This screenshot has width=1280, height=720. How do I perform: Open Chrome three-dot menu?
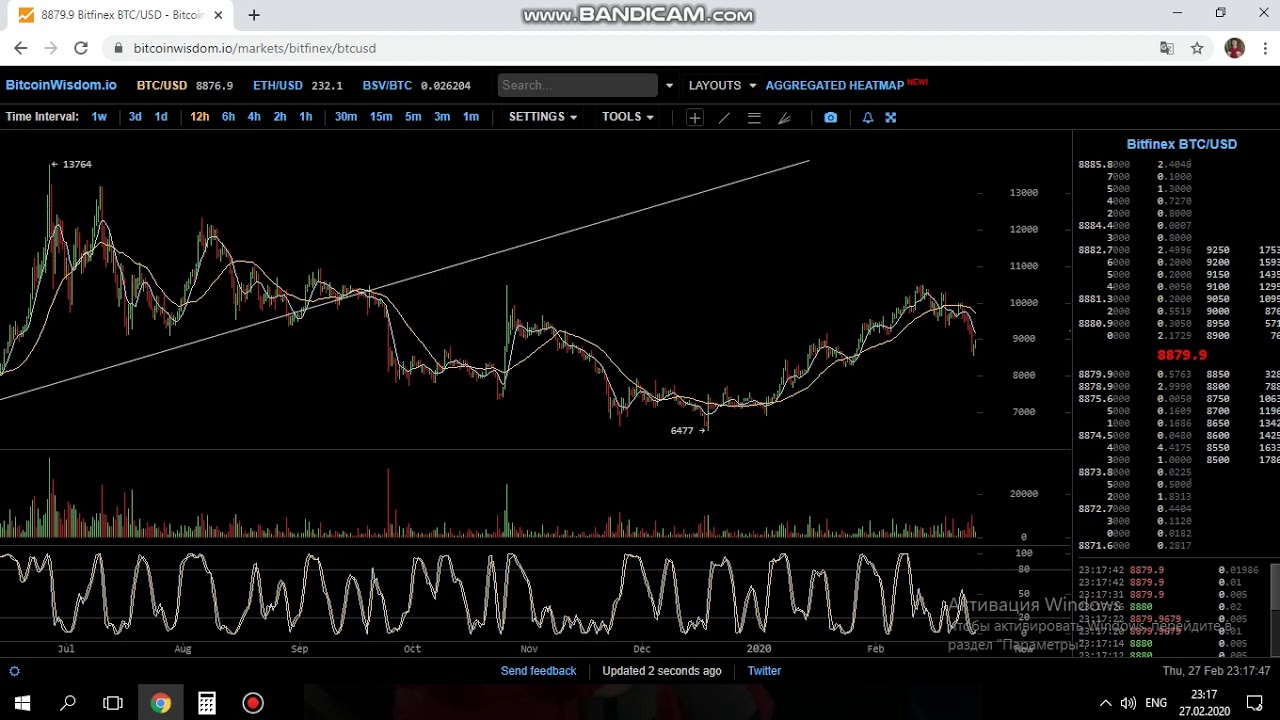tap(1265, 48)
